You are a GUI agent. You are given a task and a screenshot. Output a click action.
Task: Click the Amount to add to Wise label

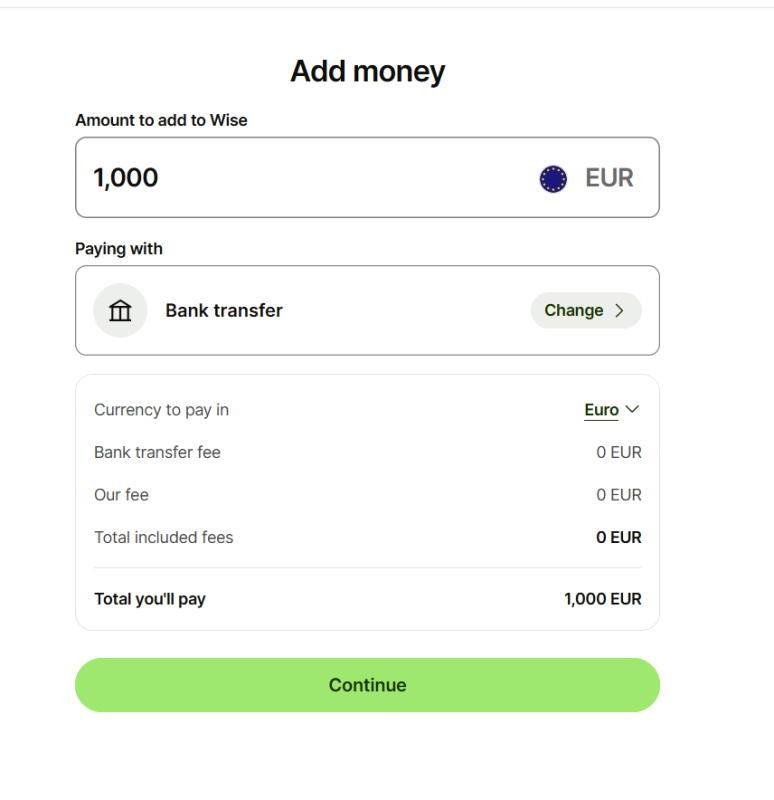click(161, 120)
